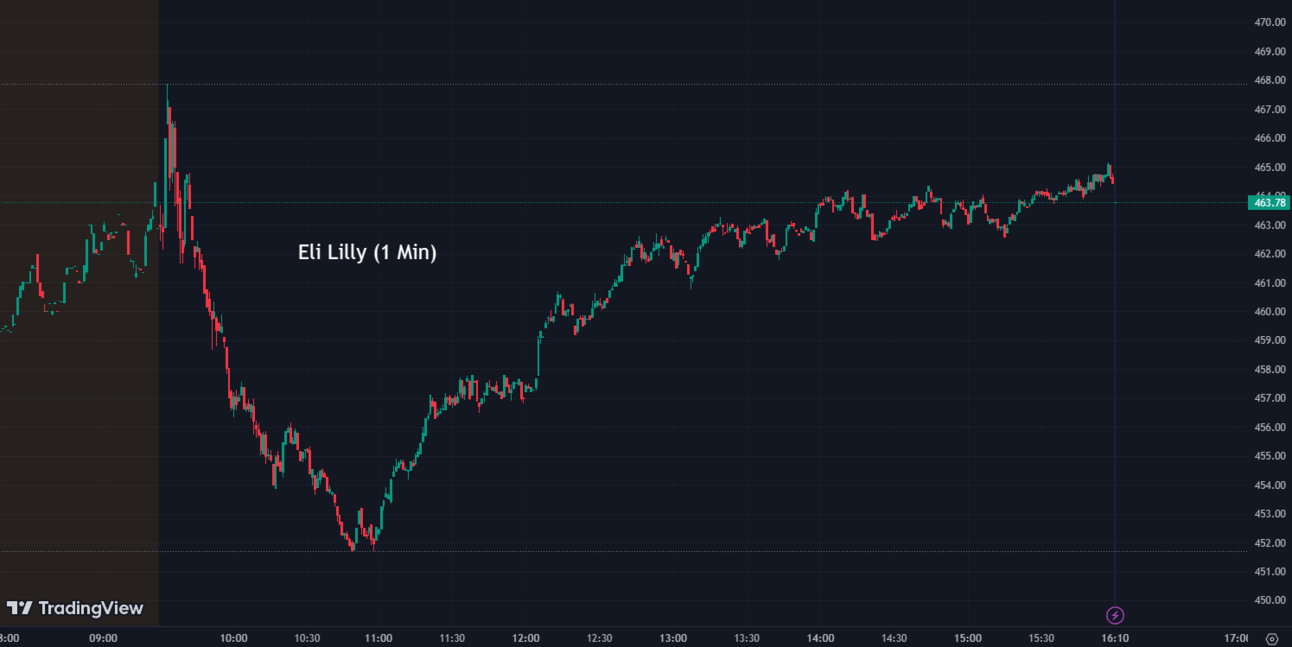Click the 10:00 time axis label
This screenshot has width=1292, height=647.
tap(234, 638)
